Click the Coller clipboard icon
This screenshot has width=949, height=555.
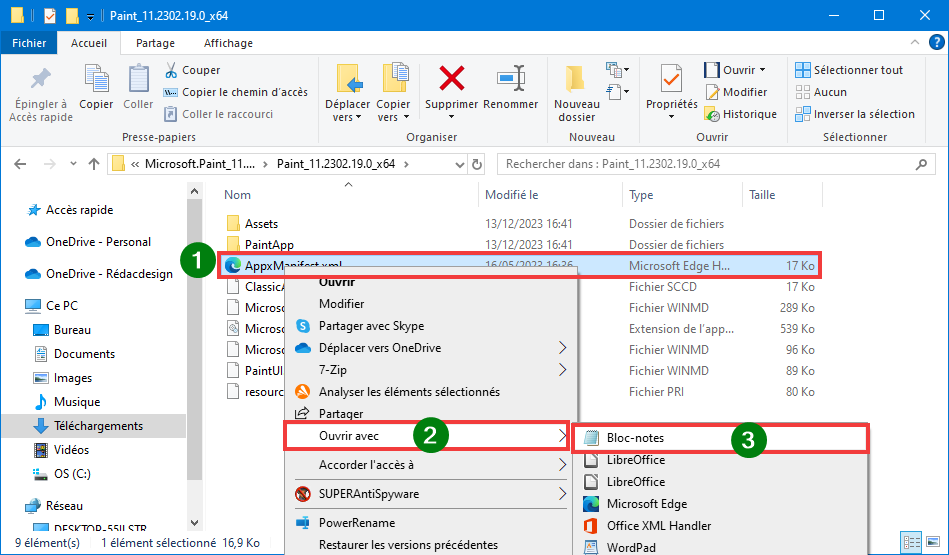coord(139,79)
